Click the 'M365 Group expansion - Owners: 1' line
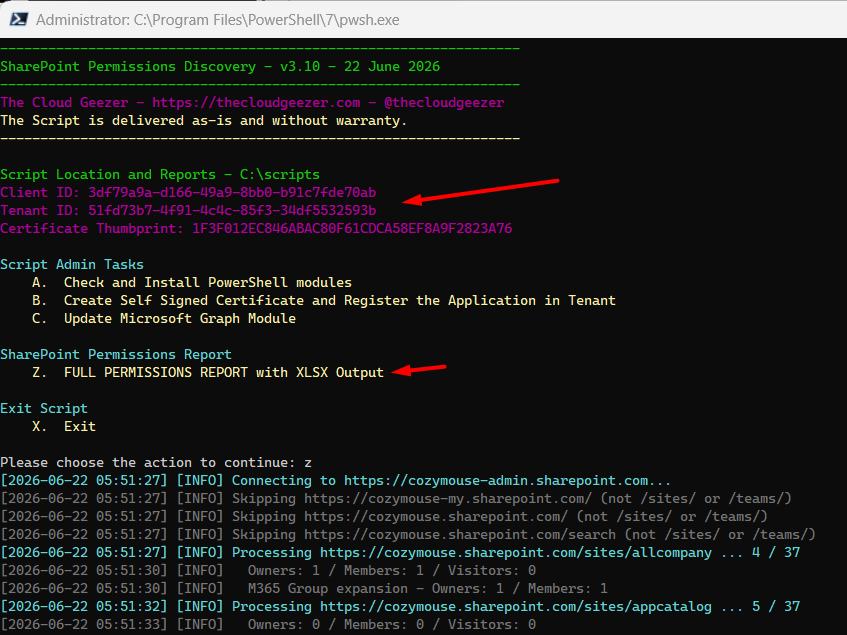 pos(304,589)
